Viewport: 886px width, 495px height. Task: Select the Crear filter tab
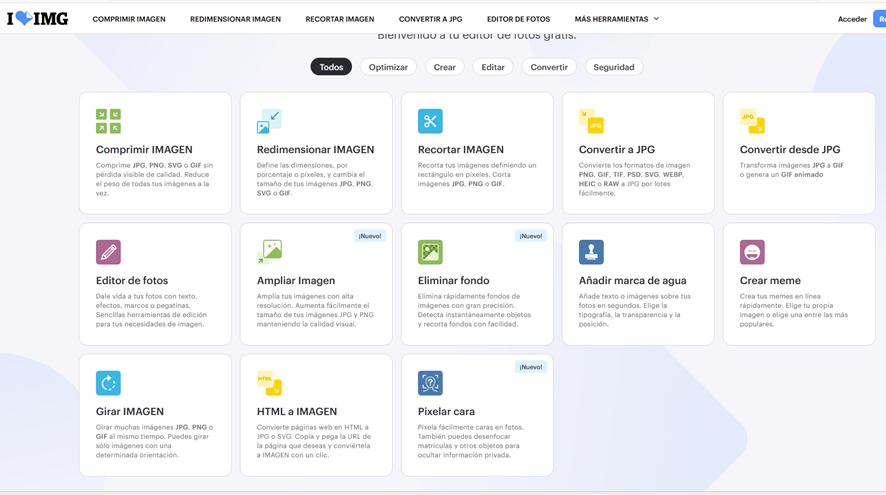[x=445, y=67]
